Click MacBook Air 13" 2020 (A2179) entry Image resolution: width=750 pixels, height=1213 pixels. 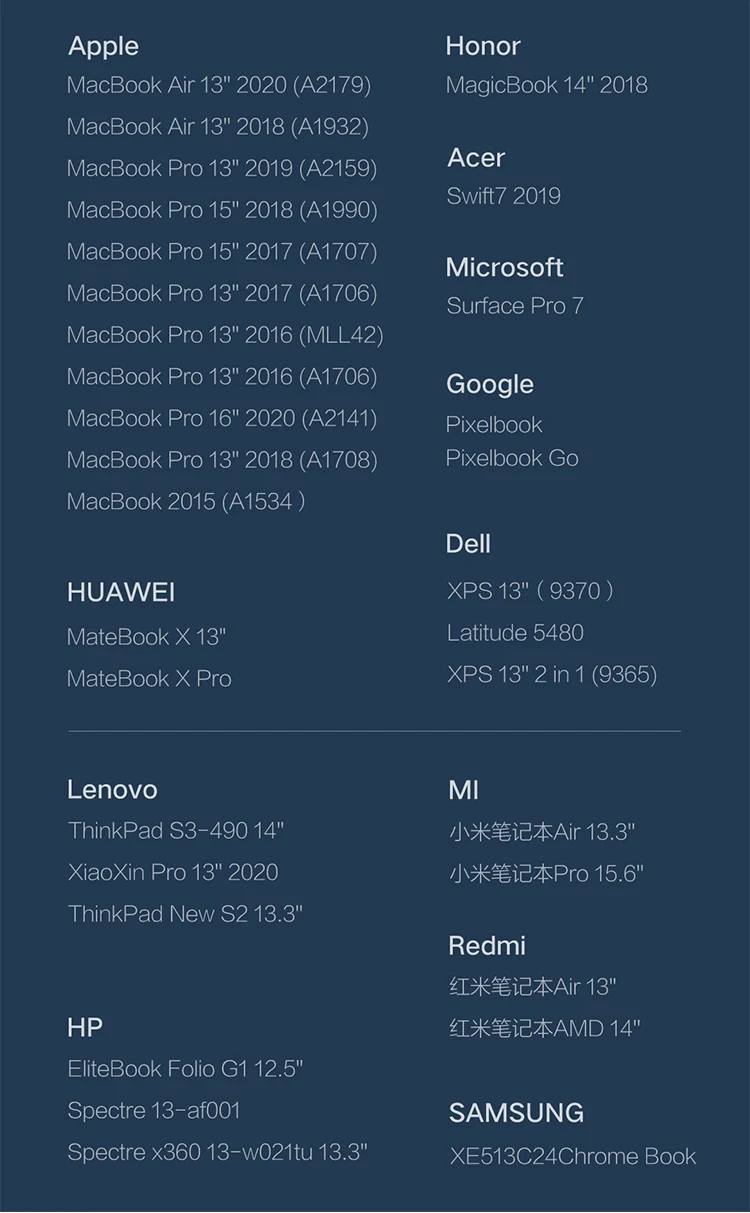[x=219, y=85]
